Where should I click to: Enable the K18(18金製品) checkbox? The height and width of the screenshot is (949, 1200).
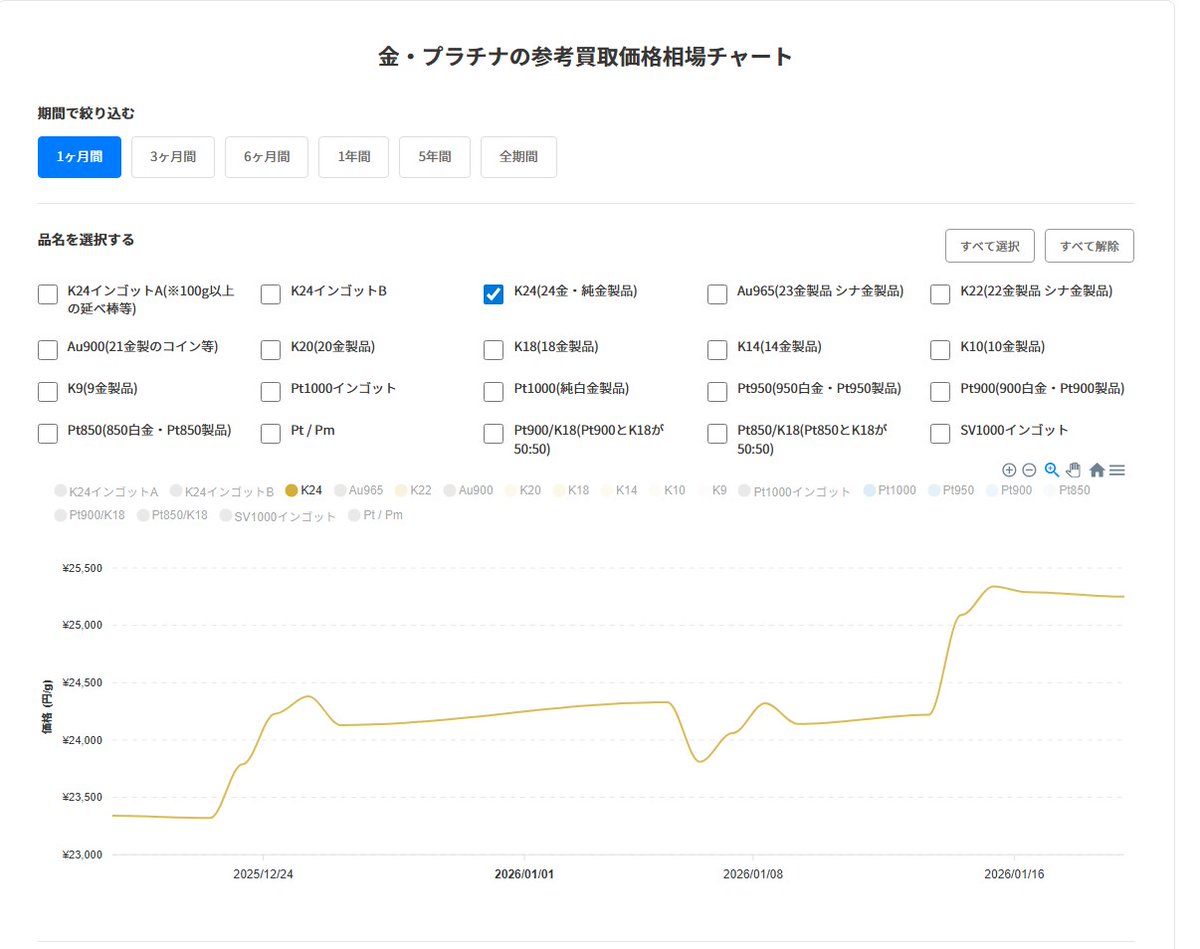click(x=493, y=349)
